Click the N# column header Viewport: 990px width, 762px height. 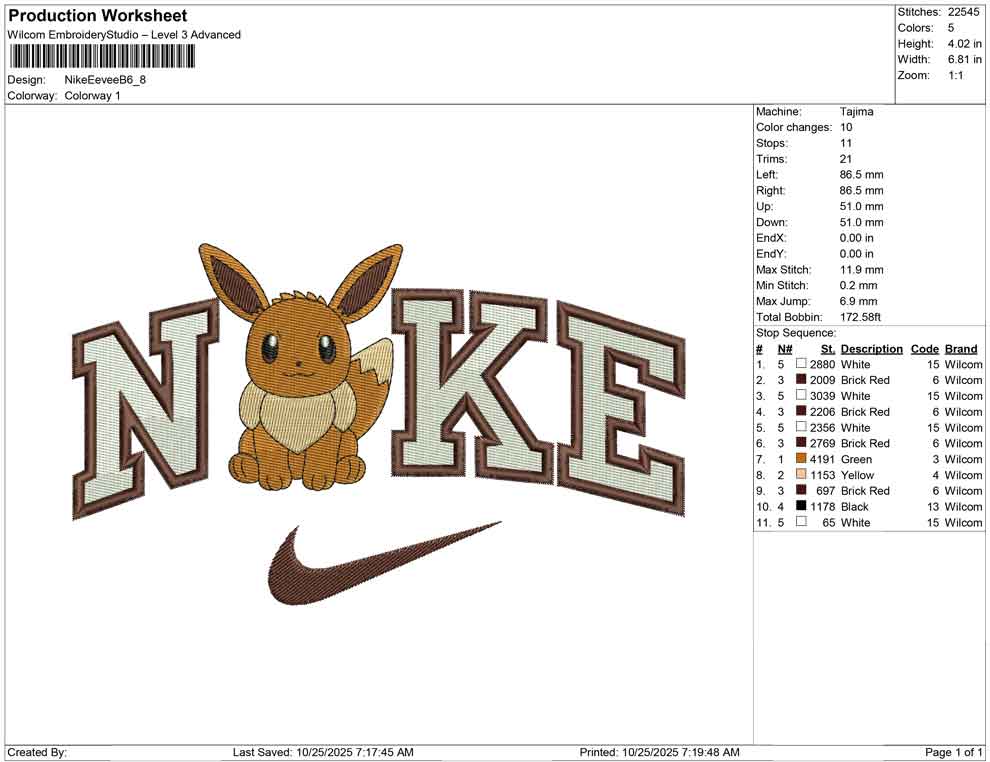pyautogui.click(x=785, y=348)
